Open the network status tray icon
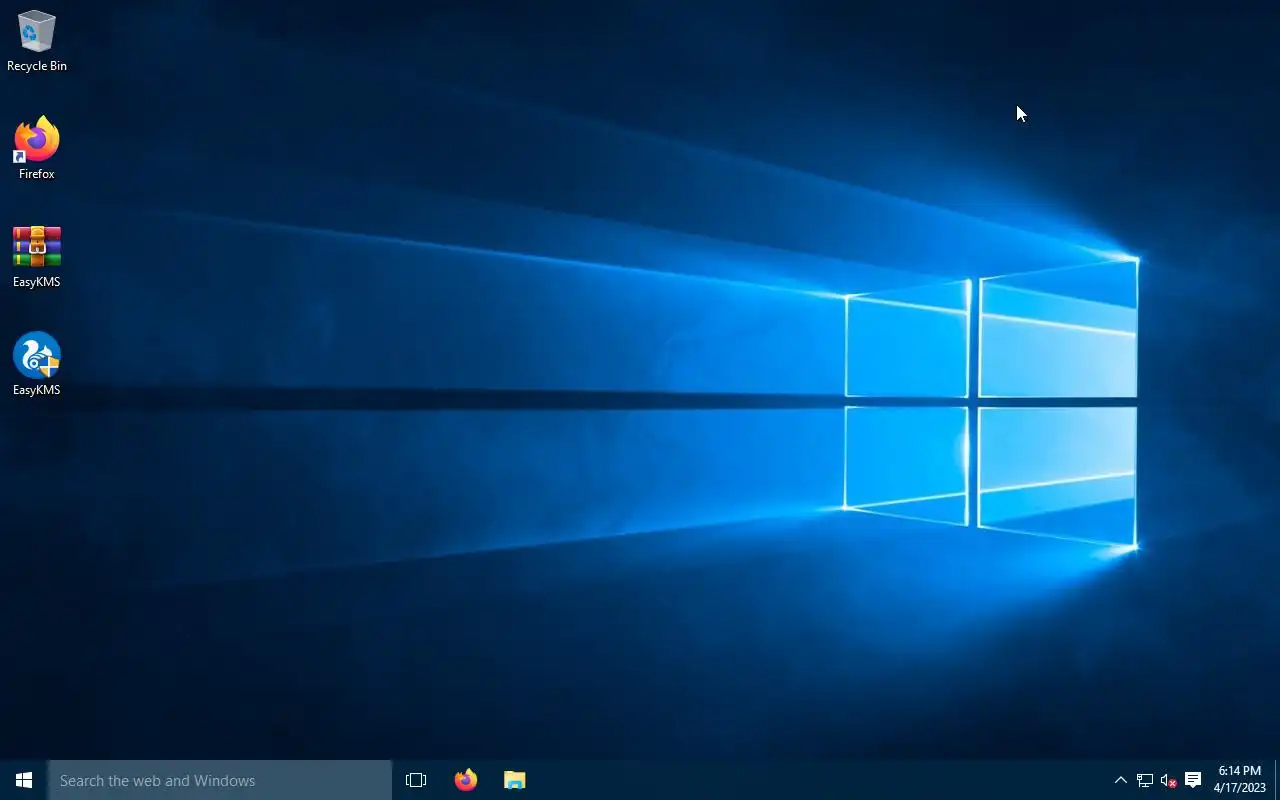Viewport: 1280px width, 800px height. [x=1145, y=780]
